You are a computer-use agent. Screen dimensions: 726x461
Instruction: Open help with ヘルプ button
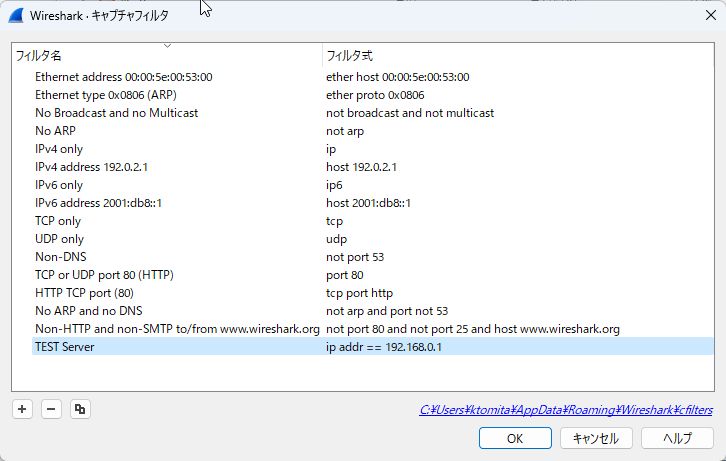click(x=677, y=438)
